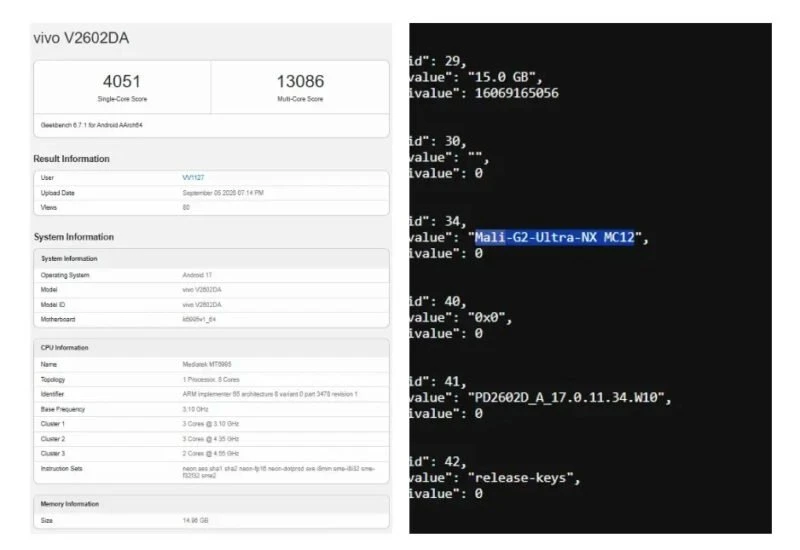Click the Cluster 3 frequency row

tap(211, 454)
